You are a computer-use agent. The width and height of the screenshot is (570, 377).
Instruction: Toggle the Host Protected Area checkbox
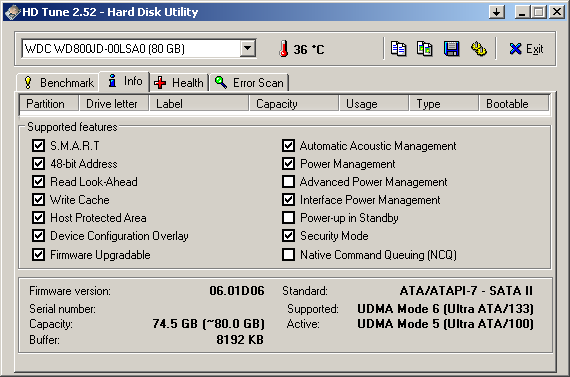click(x=38, y=218)
